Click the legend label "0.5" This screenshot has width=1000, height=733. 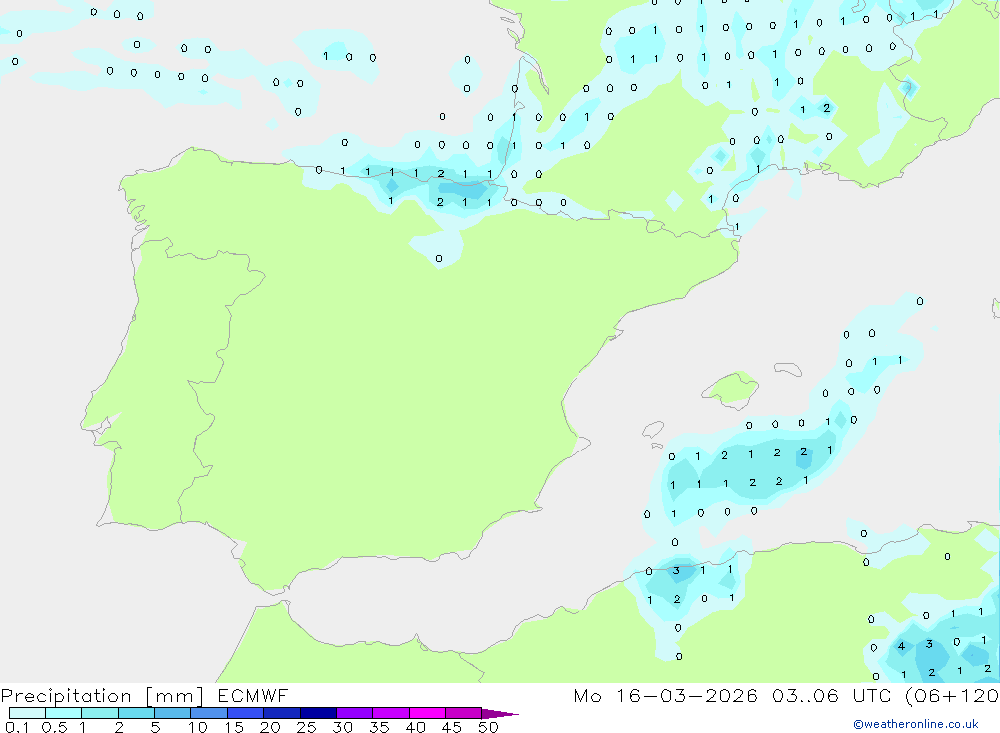click(54, 727)
